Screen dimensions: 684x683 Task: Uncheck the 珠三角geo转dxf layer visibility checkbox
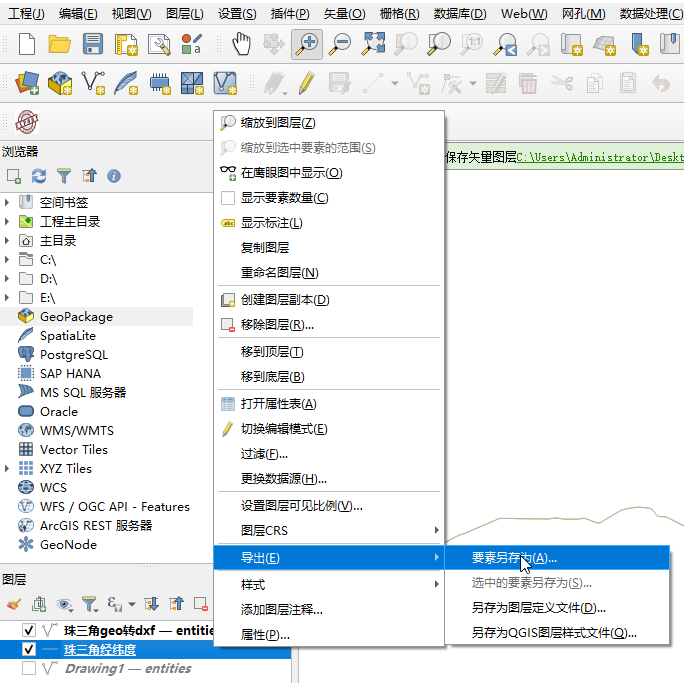tap(29, 630)
